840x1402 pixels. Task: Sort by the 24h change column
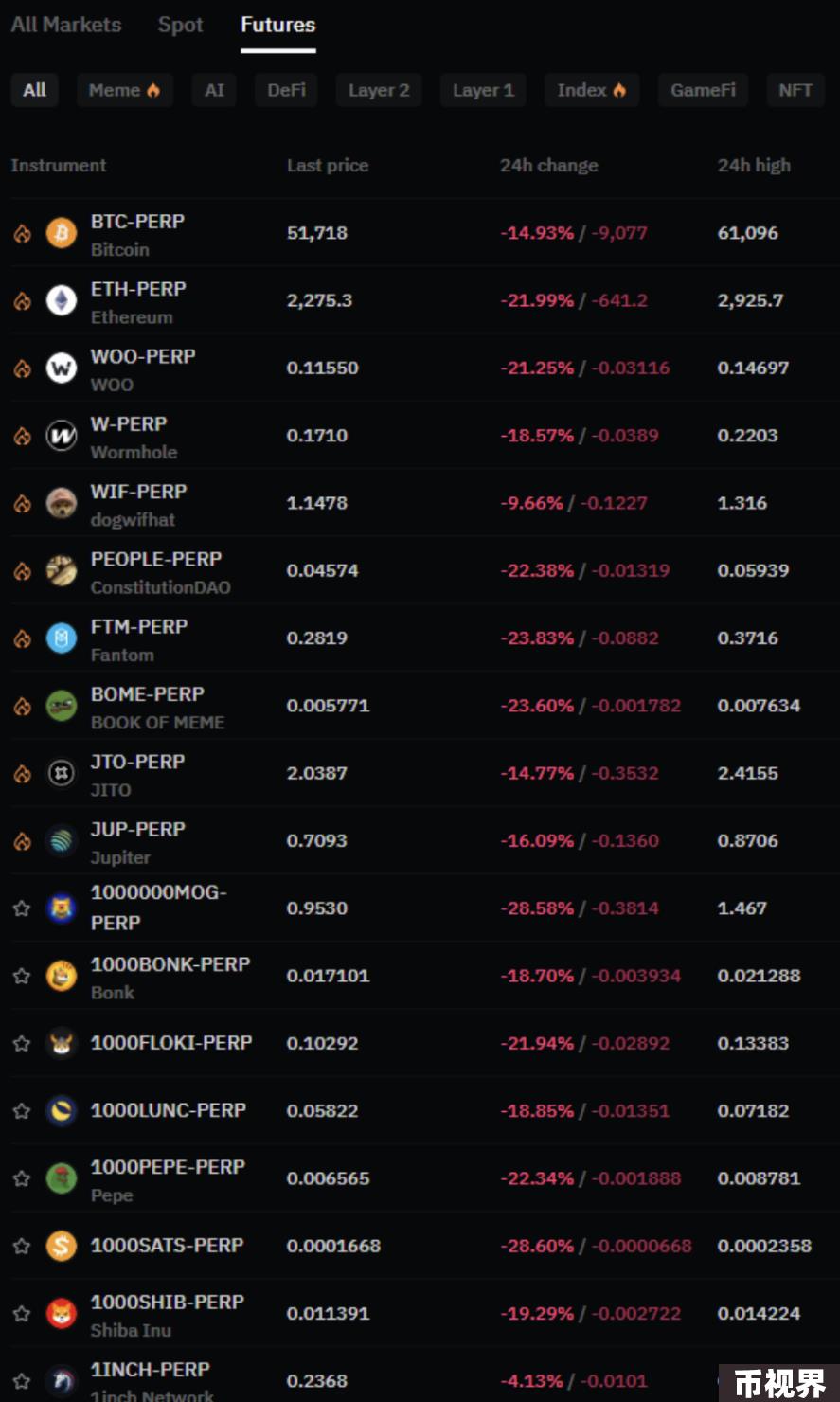549,165
